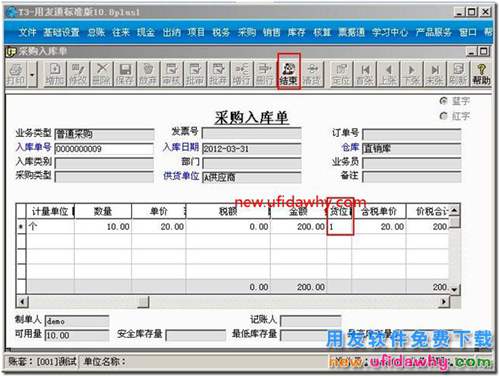Open the 票据通 menu
The image size is (500, 377).
(352, 32)
